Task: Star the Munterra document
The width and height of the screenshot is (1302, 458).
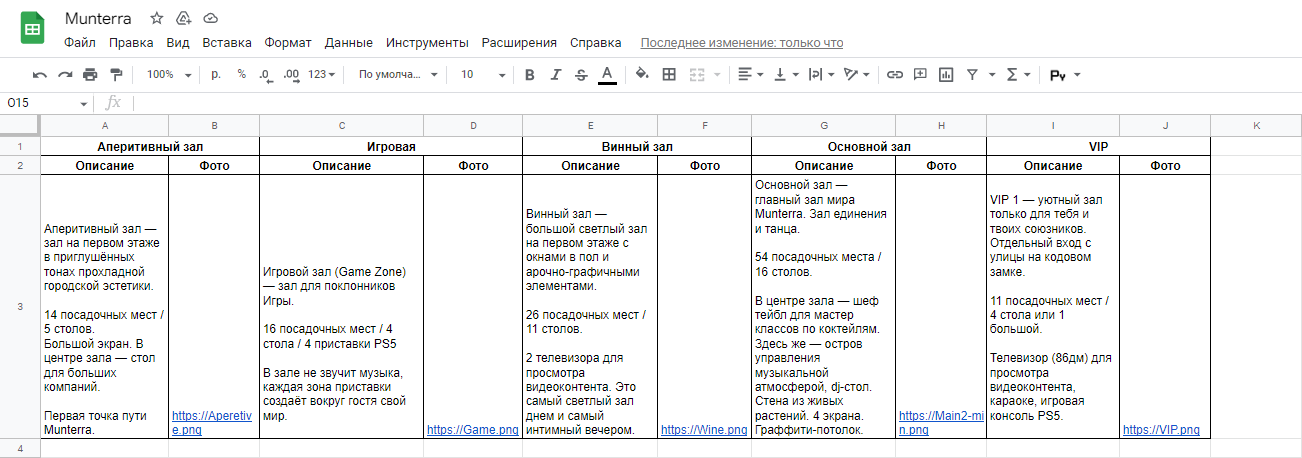Action: click(x=155, y=18)
